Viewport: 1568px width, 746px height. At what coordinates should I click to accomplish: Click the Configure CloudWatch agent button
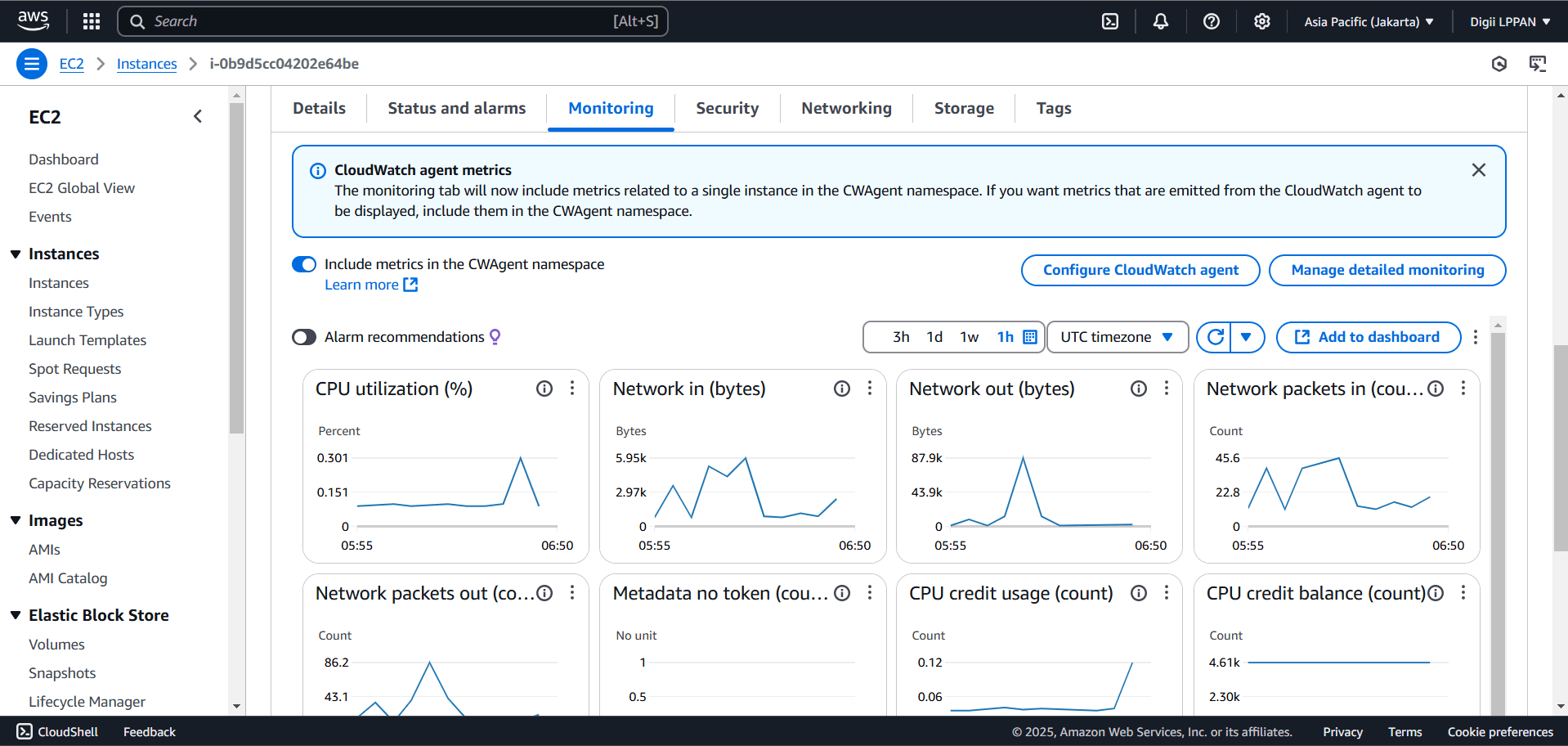click(1140, 270)
